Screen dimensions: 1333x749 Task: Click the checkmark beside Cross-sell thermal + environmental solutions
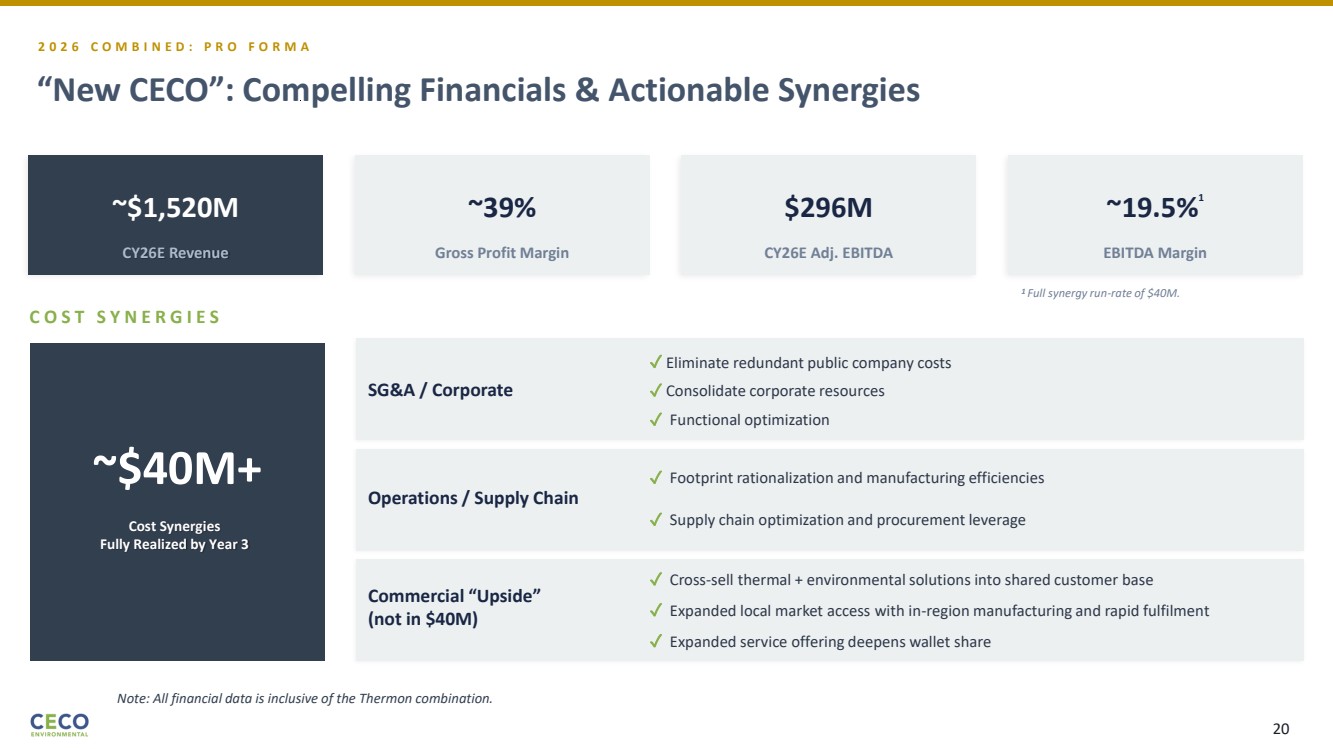pyautogui.click(x=655, y=579)
